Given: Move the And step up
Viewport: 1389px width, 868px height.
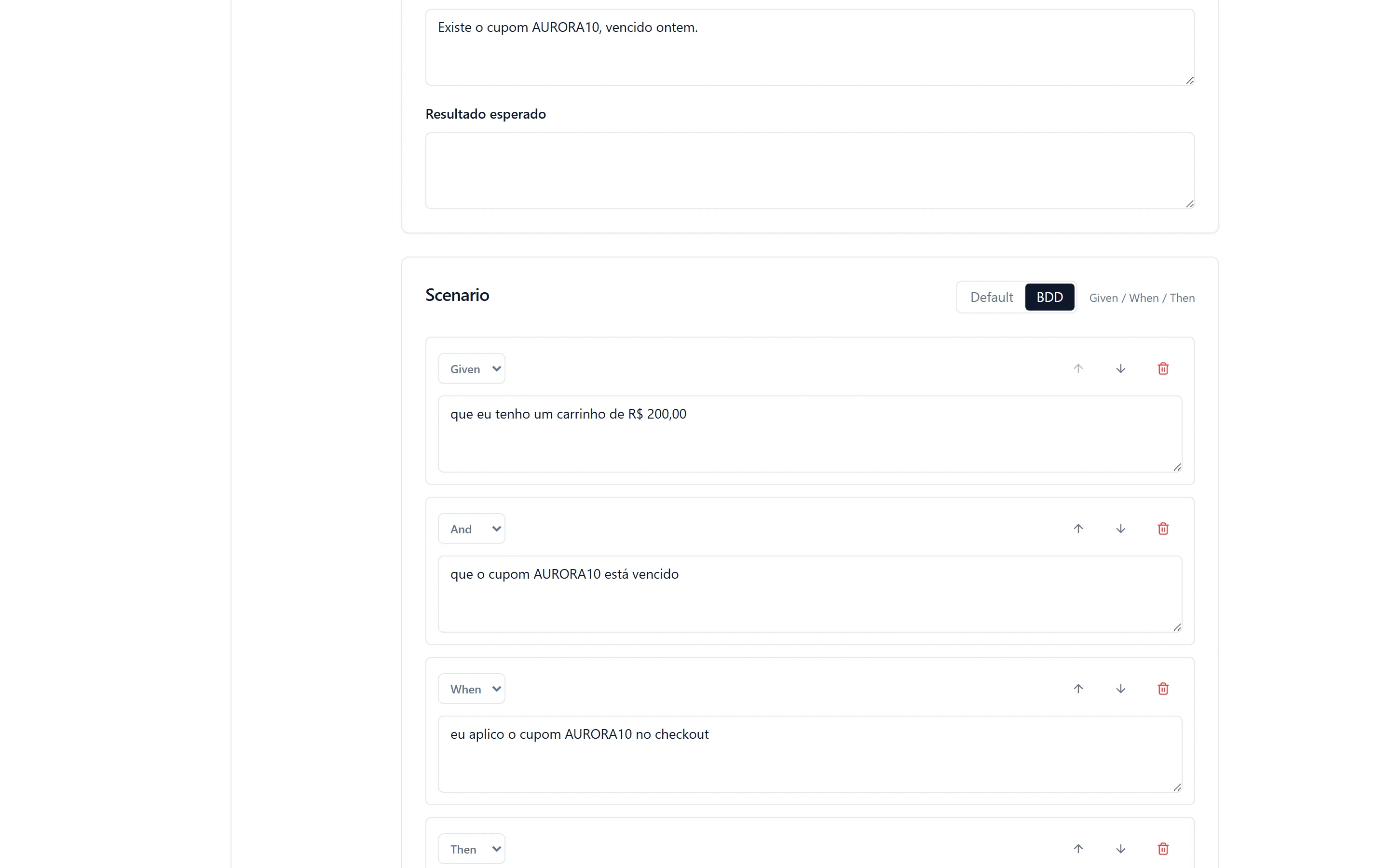Looking at the screenshot, I should 1078,529.
